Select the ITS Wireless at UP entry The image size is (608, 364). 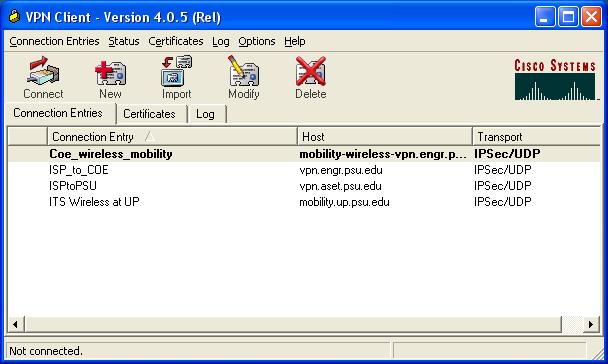[304, 202]
